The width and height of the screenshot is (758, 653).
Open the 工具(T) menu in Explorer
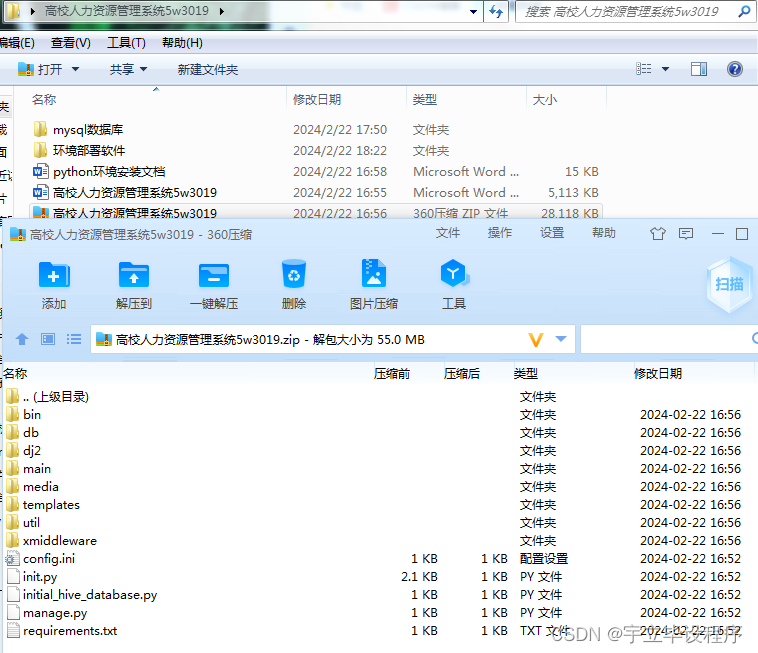pos(126,43)
